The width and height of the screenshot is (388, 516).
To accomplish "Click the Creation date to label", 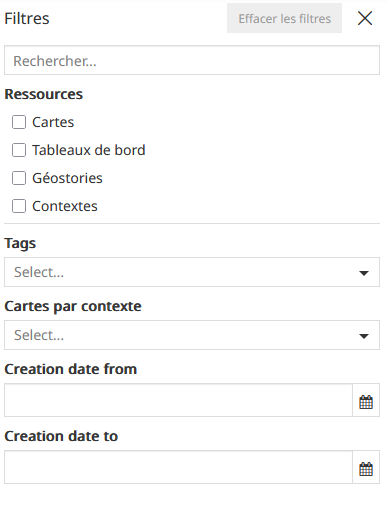I will tap(61, 436).
